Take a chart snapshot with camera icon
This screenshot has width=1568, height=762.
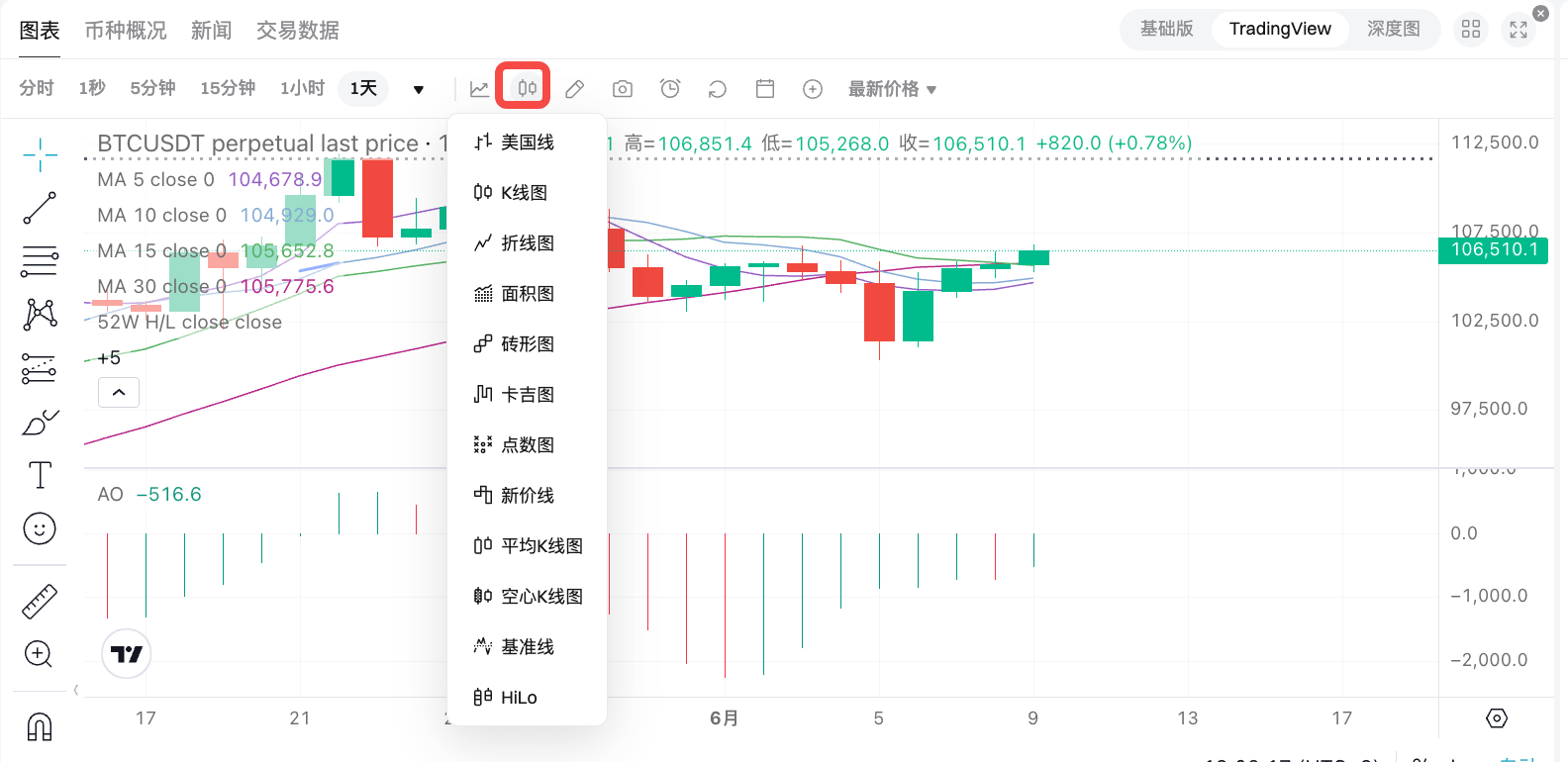coord(622,89)
